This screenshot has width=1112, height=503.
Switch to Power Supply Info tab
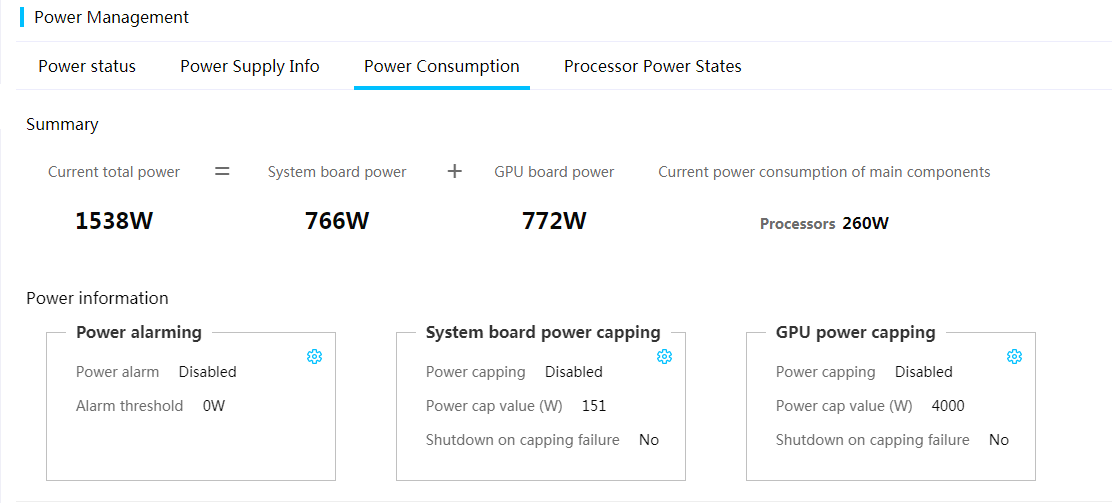tap(250, 66)
